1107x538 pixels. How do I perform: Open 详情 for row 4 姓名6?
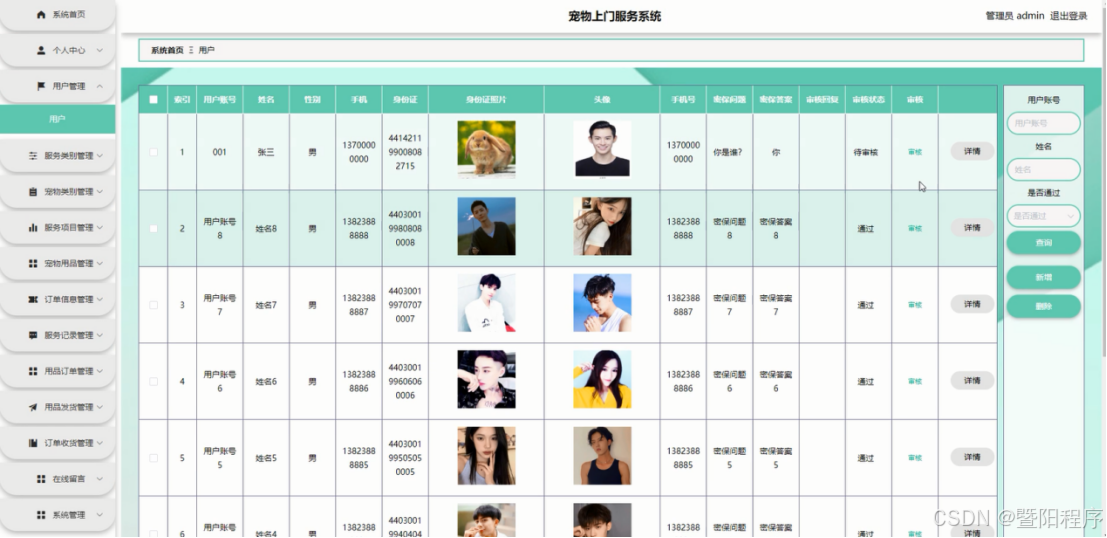pos(972,381)
